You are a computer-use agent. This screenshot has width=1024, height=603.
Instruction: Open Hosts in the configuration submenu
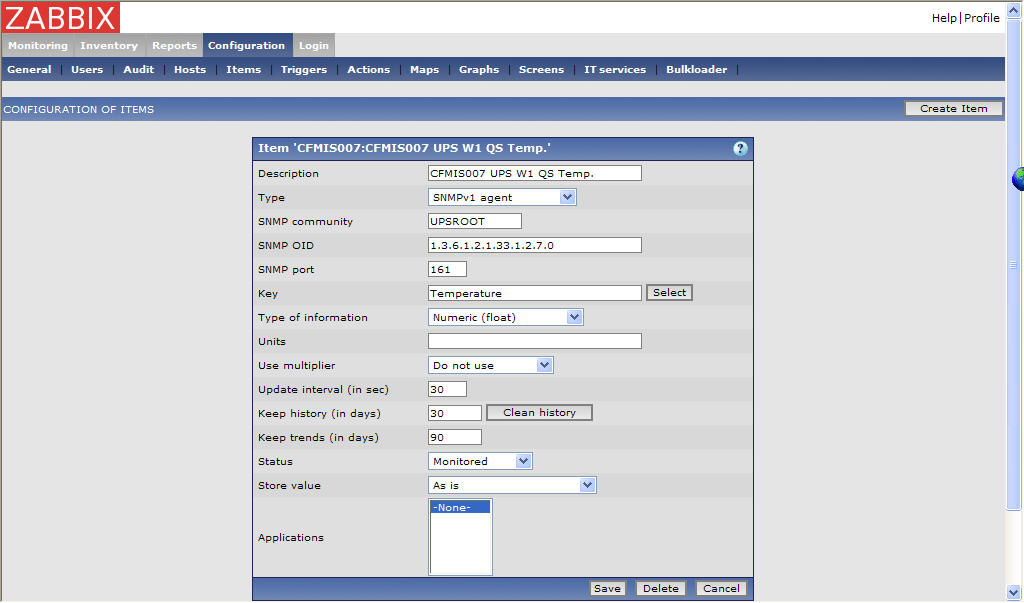pos(190,70)
